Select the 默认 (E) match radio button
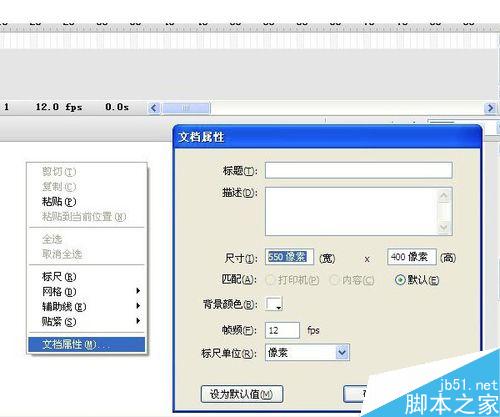 coord(400,280)
